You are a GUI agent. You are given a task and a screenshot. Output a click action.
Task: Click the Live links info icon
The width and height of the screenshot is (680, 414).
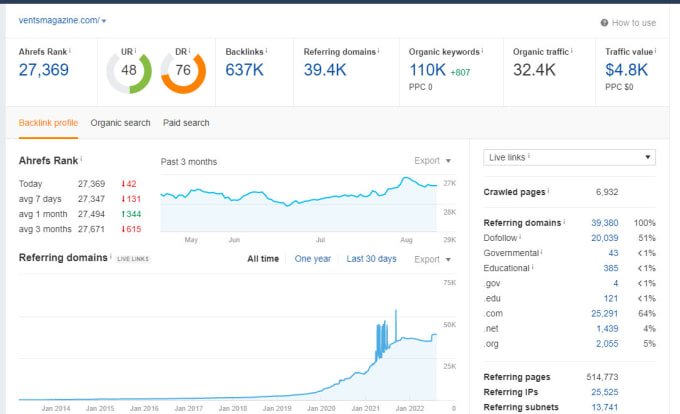529,156
